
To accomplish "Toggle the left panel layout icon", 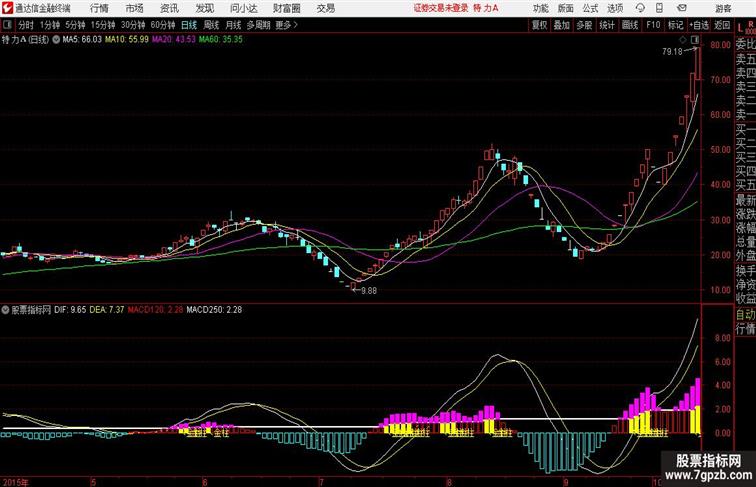I will point(7,25).
